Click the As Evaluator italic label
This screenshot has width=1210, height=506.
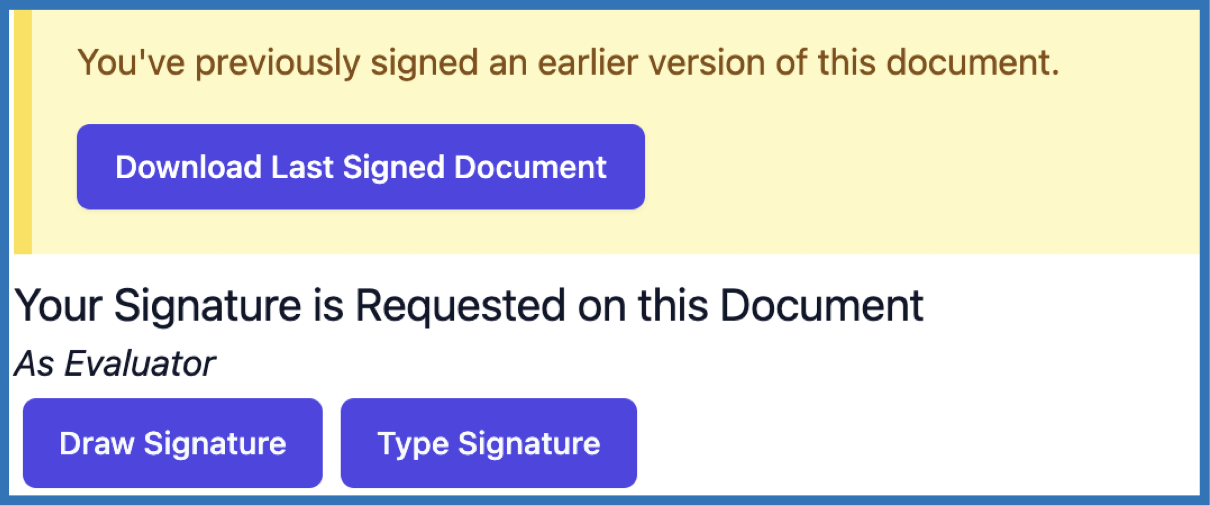(x=115, y=364)
